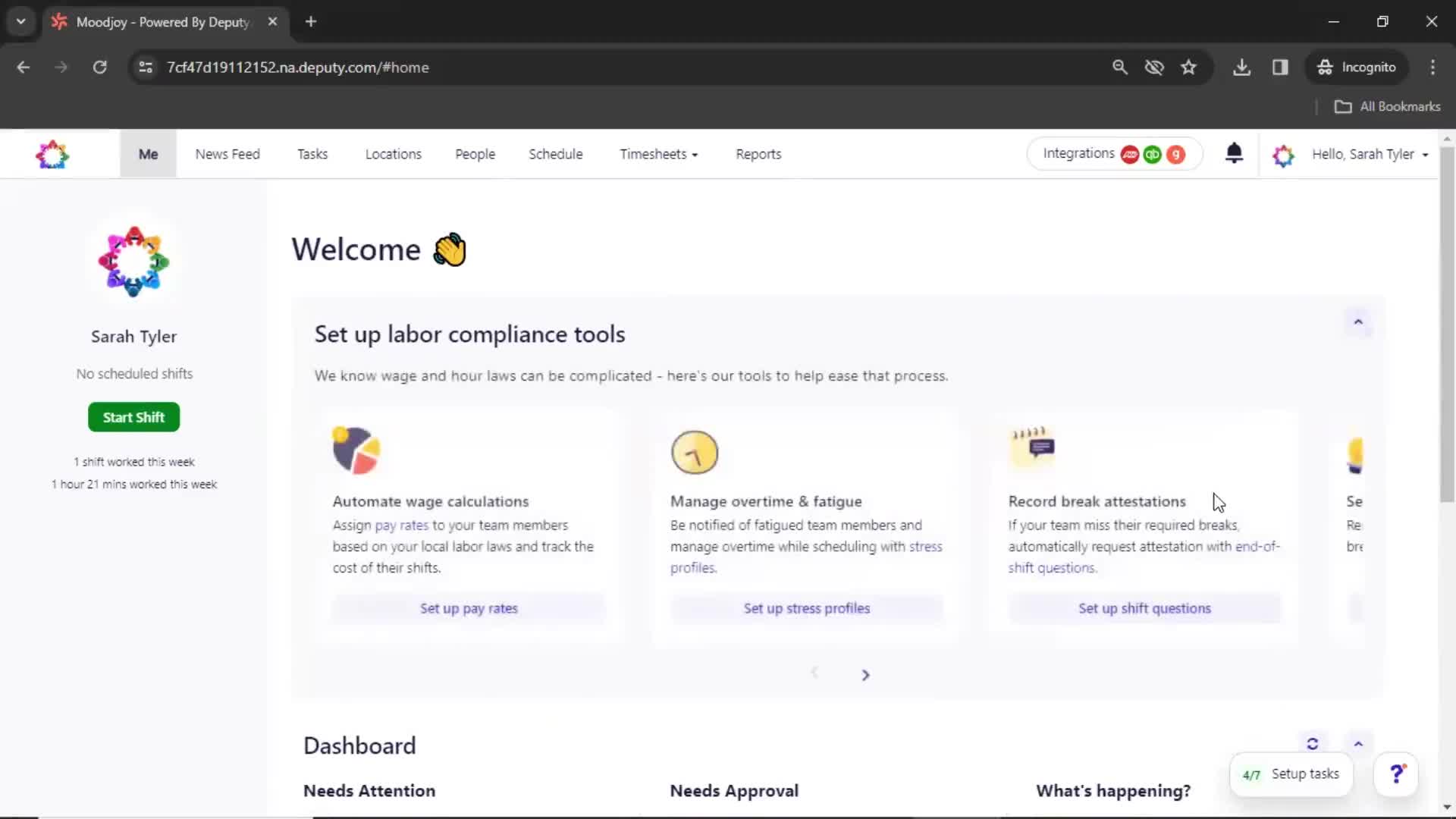Open the help question mark bubble
Image resolution: width=1456 pixels, height=819 pixels.
tap(1396, 774)
